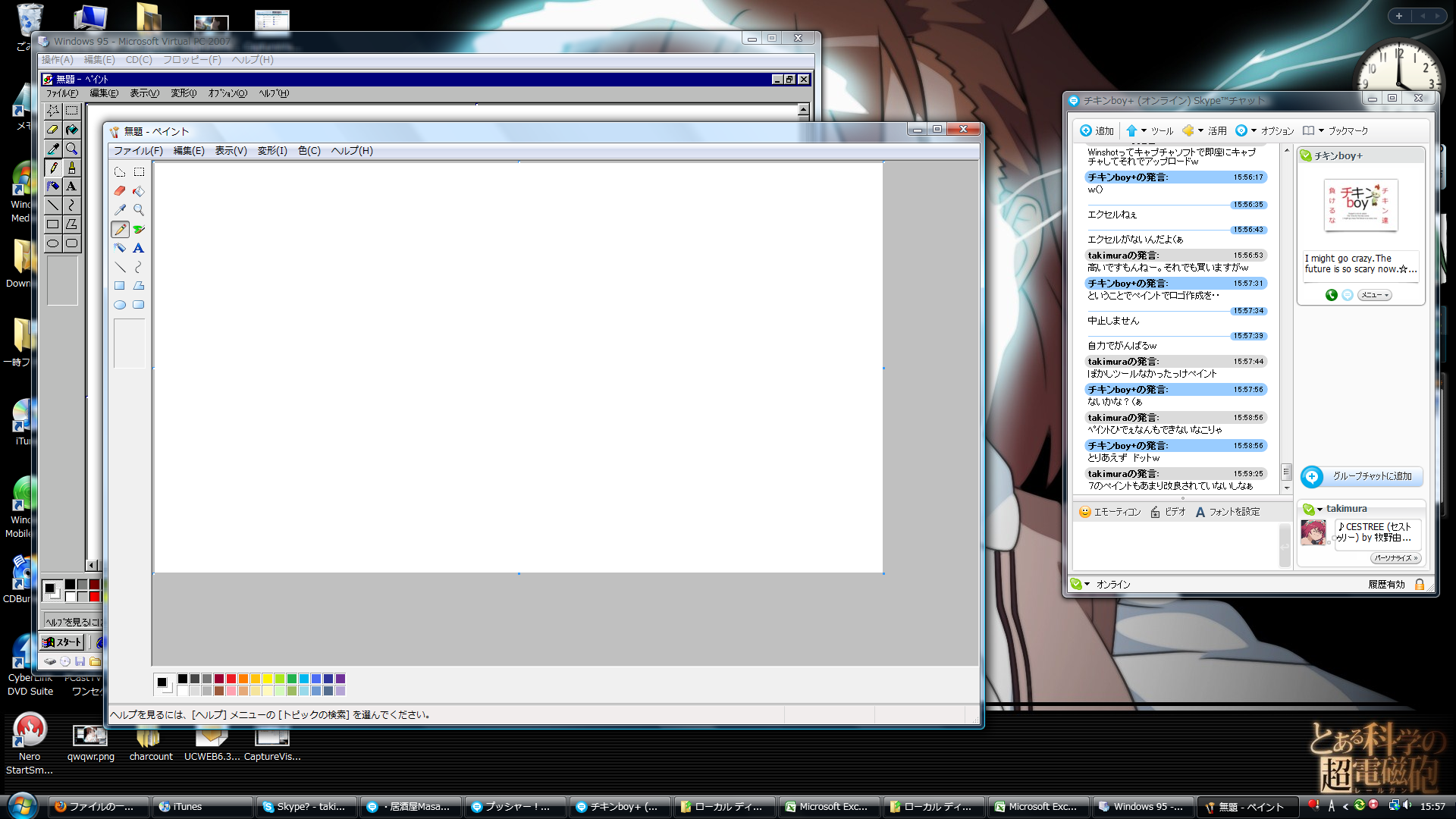This screenshot has height=819, width=1456.
Task: Click the takimura avatar thumbnail in Skype
Action: [x=1313, y=532]
